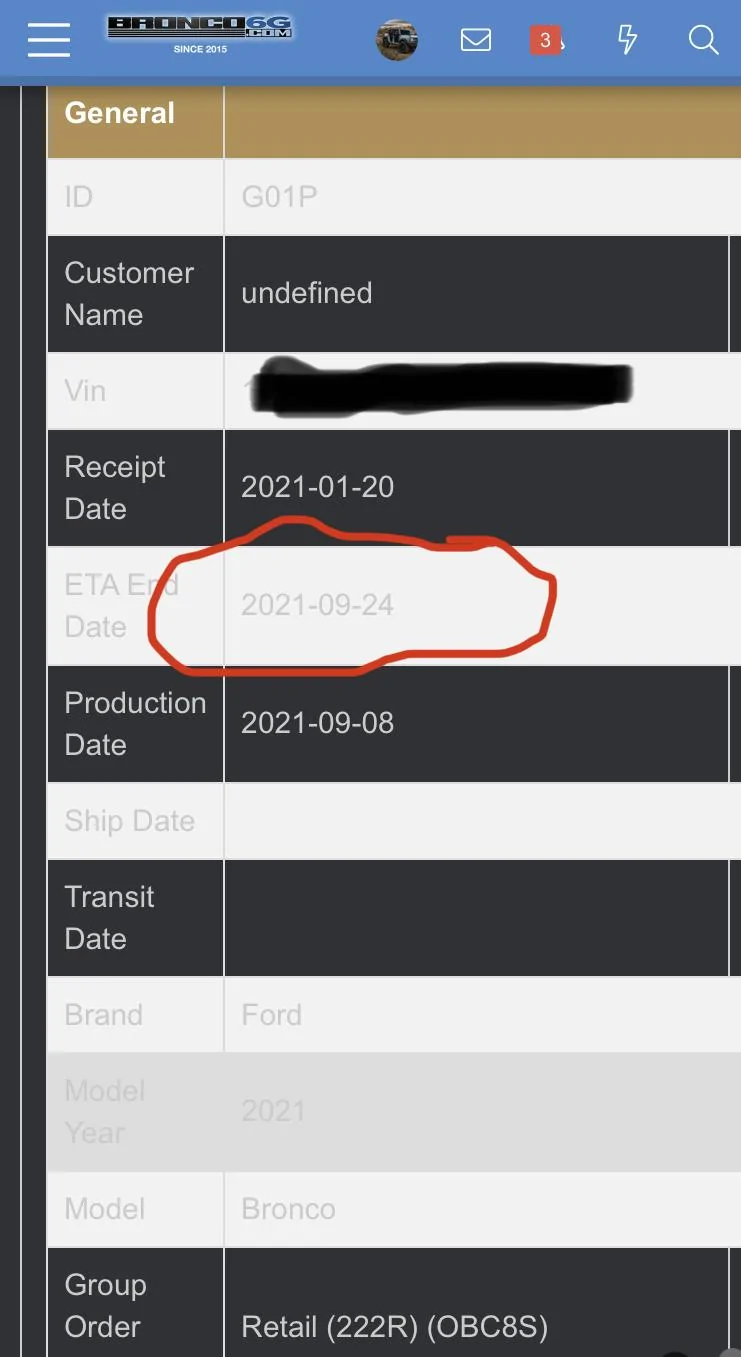Go to the Bronco6G home logo

pos(200,34)
